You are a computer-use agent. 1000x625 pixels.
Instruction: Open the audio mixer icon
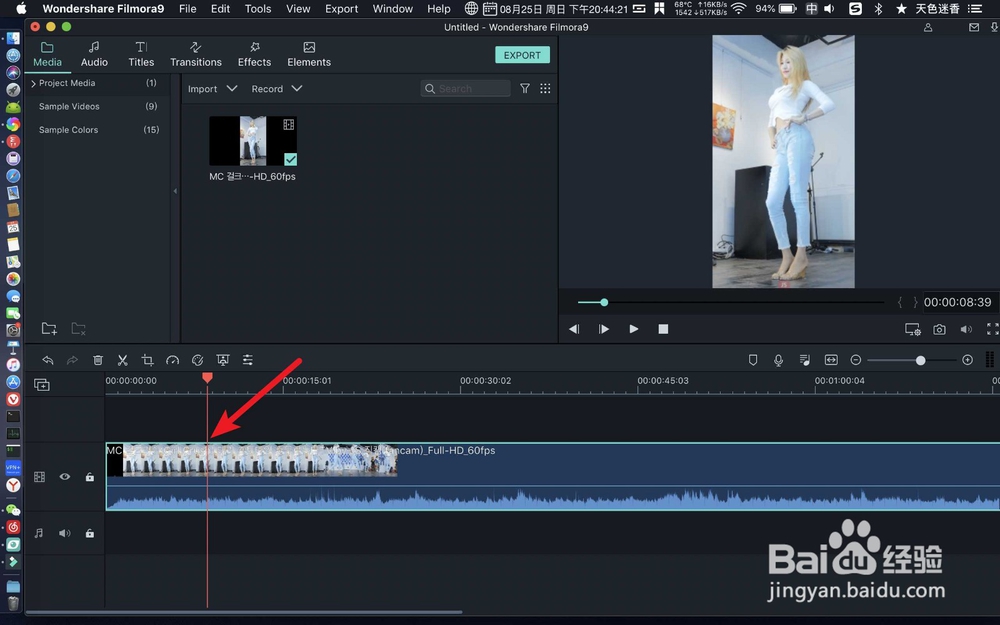click(x=805, y=360)
